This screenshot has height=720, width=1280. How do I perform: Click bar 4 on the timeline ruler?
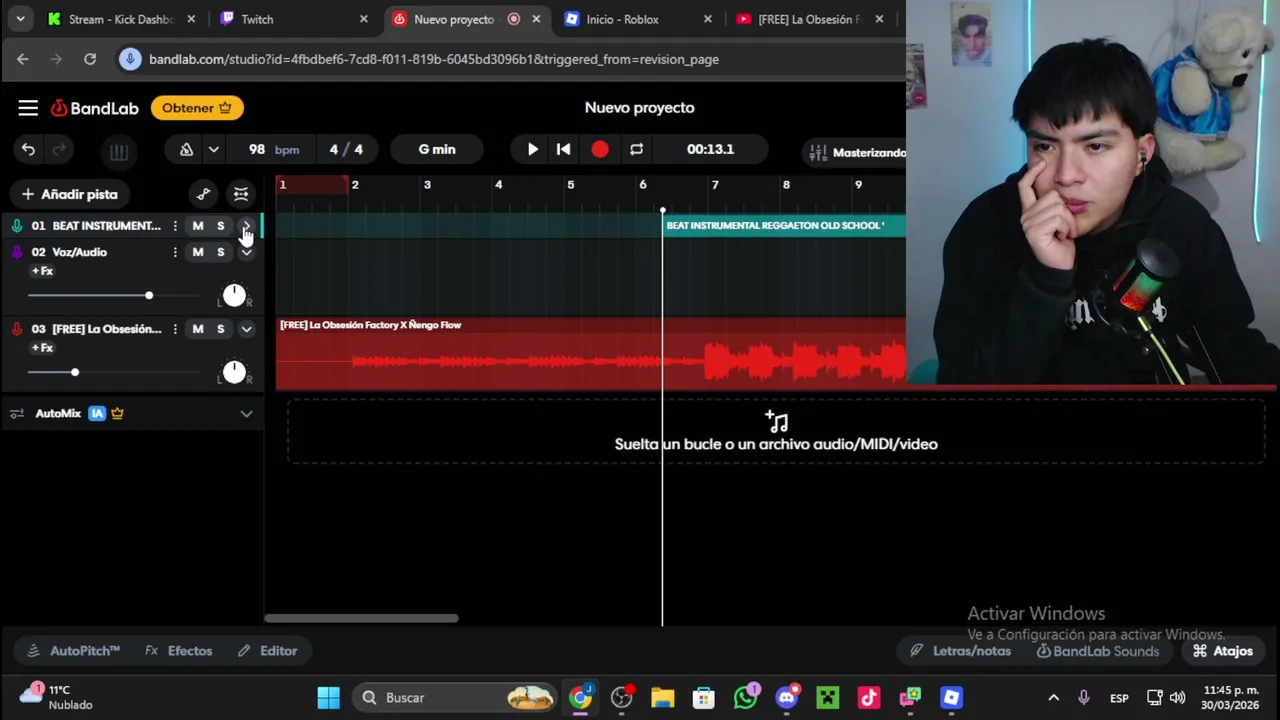pos(498,185)
